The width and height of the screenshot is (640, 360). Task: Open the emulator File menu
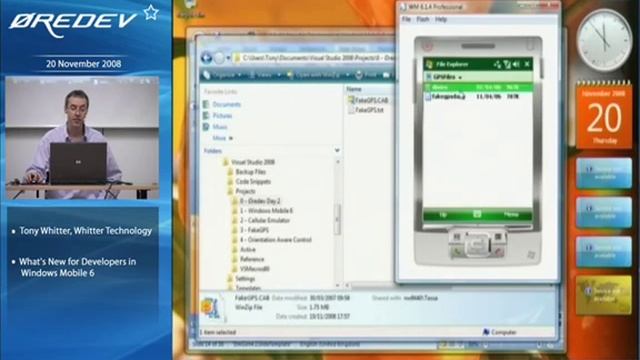click(x=406, y=19)
